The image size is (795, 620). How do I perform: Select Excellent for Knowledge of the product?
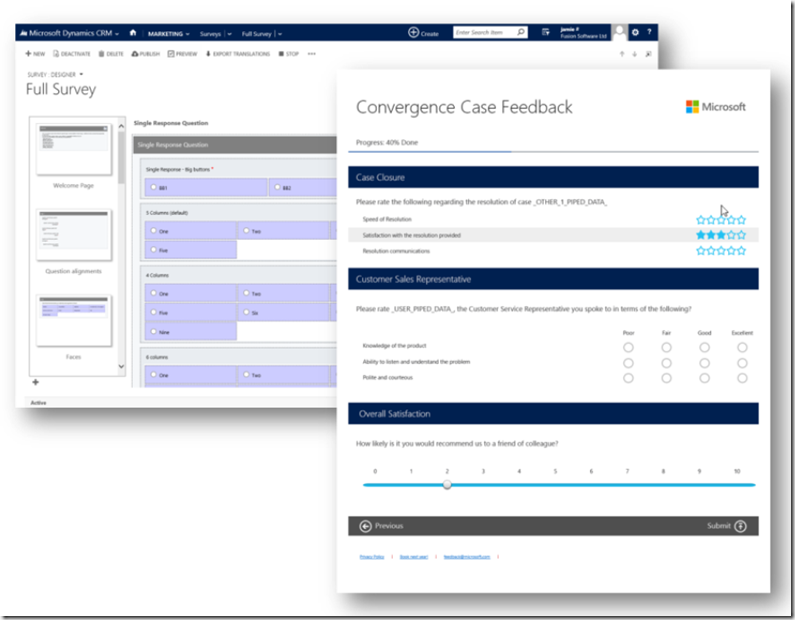coord(742,347)
